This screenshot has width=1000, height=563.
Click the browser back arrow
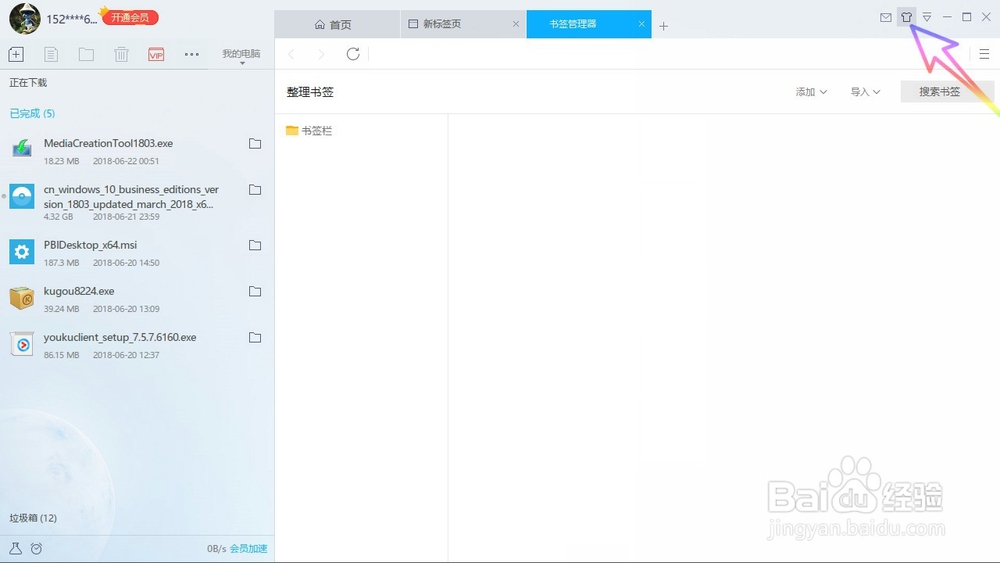(291, 54)
